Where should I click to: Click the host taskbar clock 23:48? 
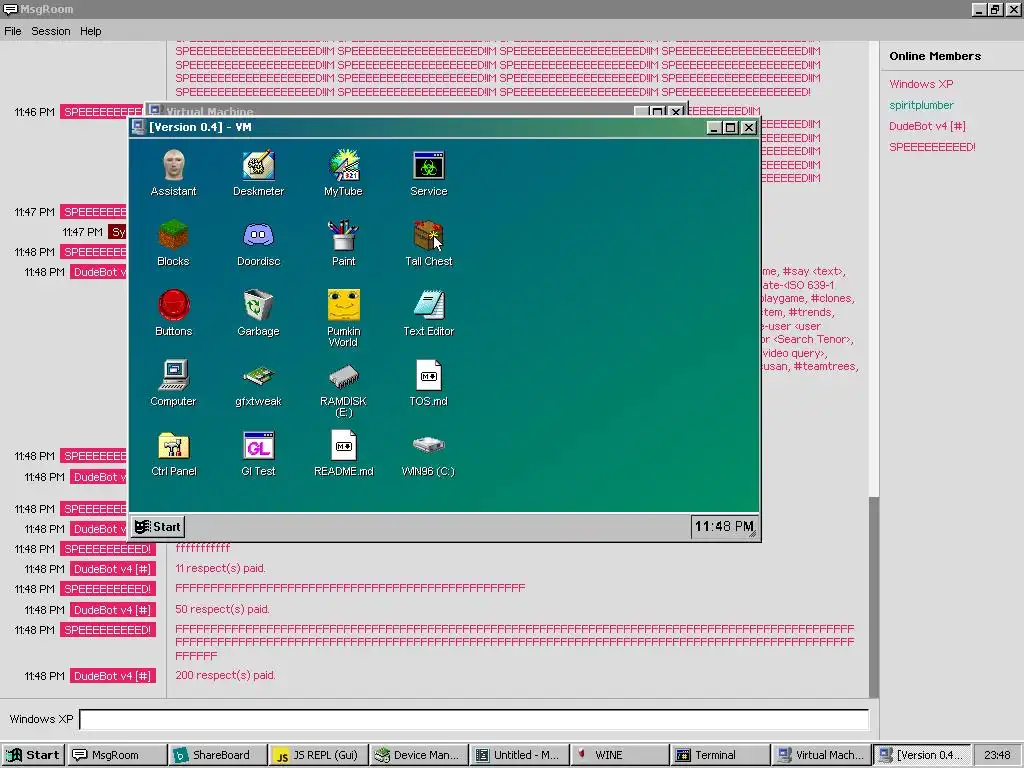click(997, 755)
